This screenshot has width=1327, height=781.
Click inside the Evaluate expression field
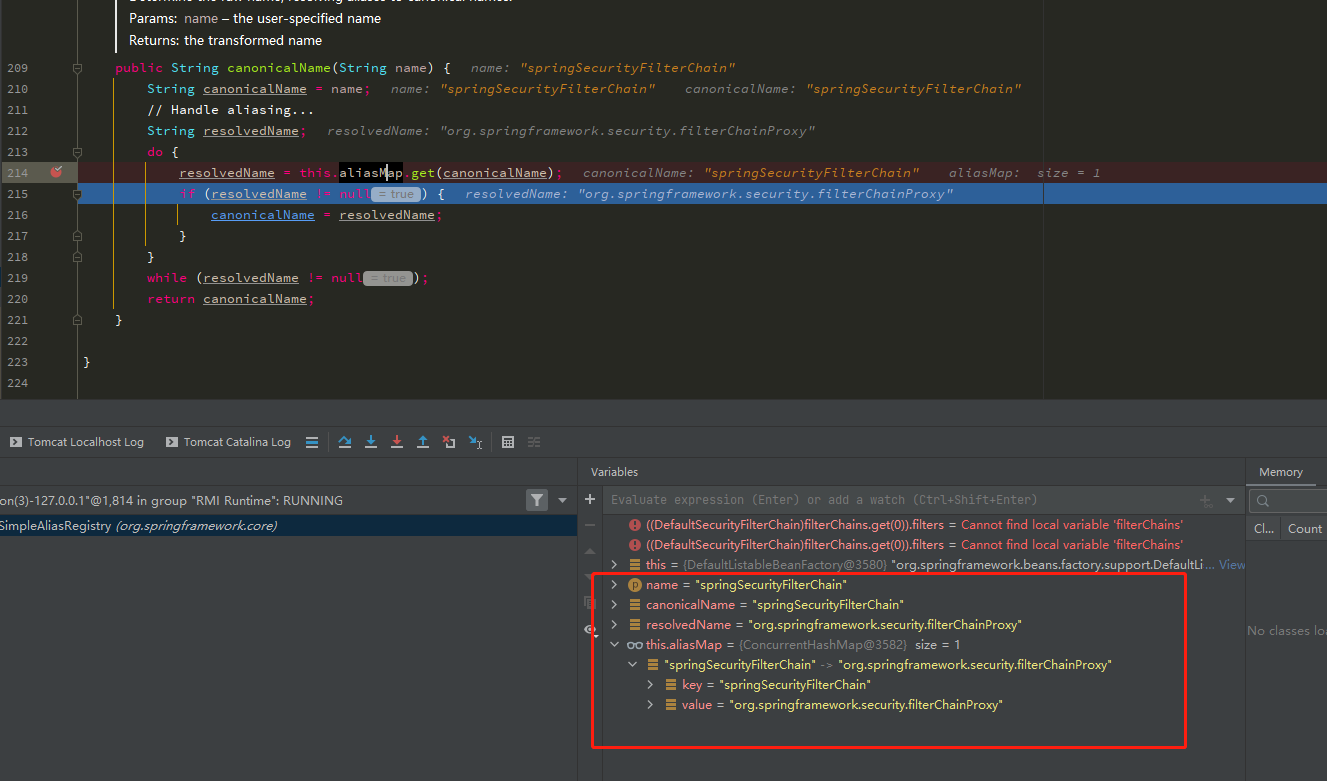click(900, 500)
